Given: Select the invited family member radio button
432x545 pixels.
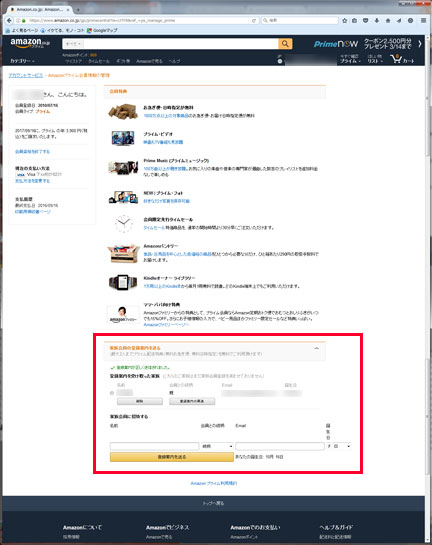Looking at the screenshot, I should tap(112, 393).
